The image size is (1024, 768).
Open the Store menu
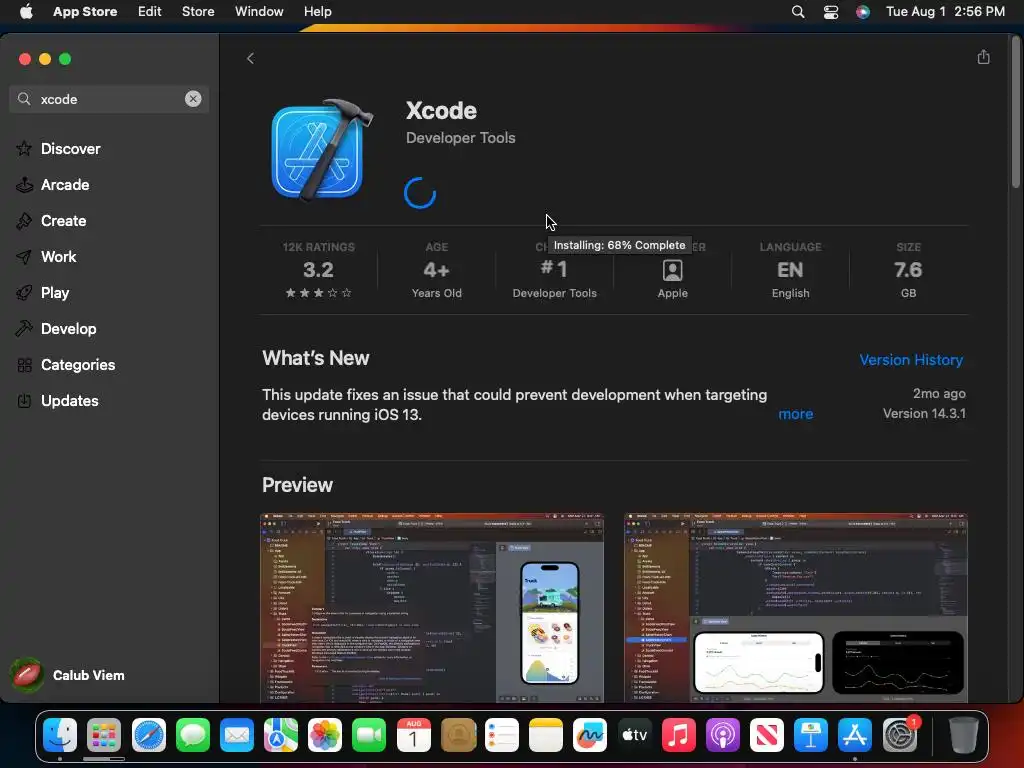198,11
